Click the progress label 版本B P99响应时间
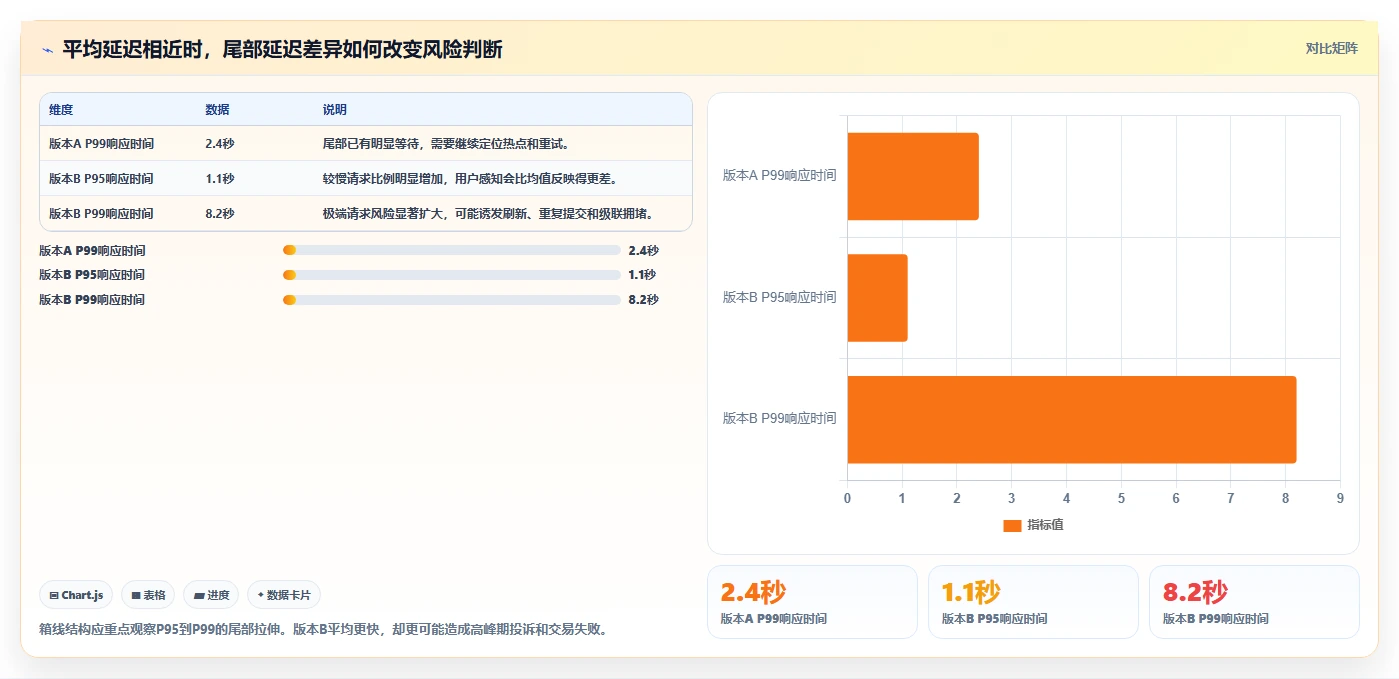Viewport: 1399px width, 679px height. point(92,300)
